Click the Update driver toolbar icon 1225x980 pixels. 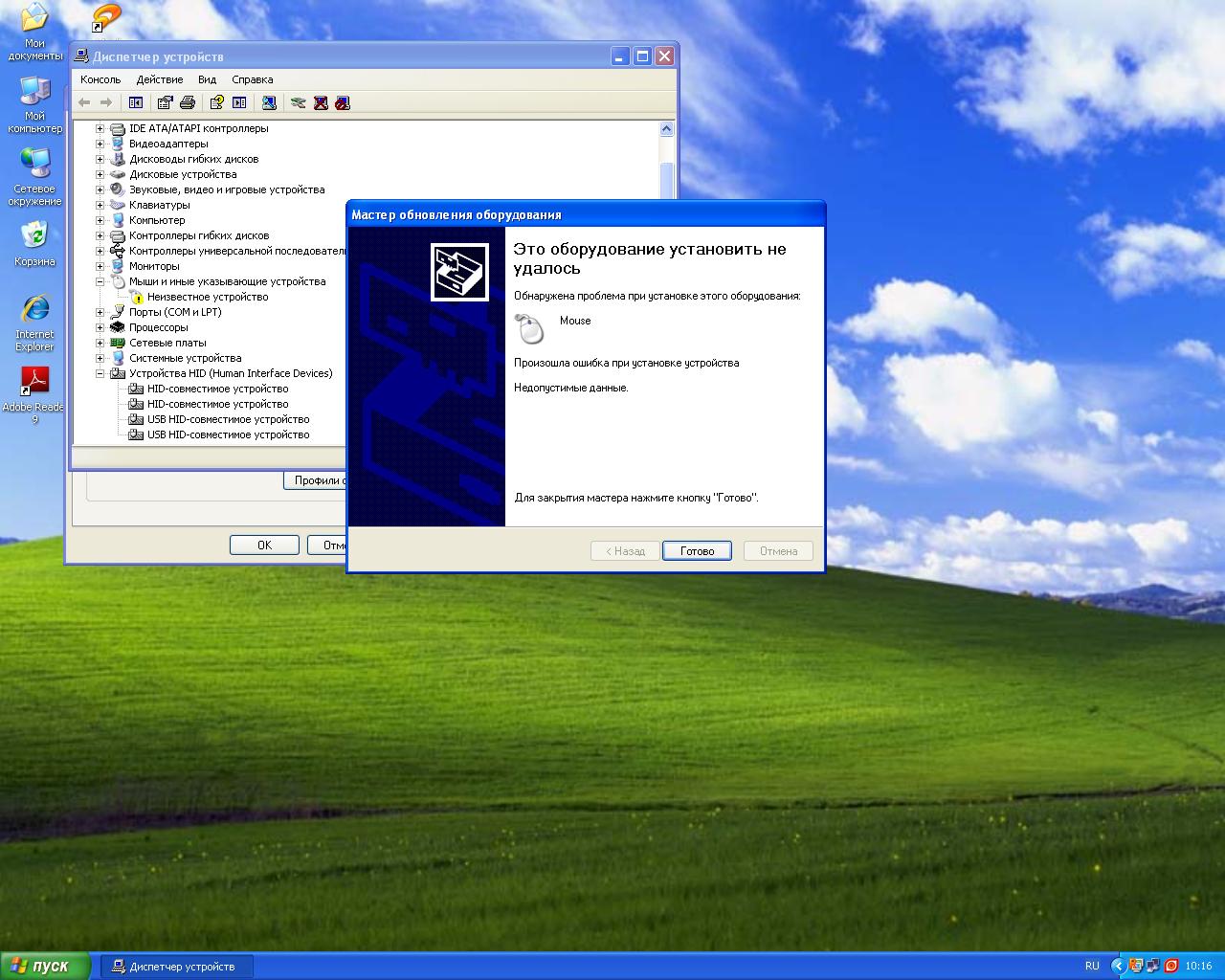[298, 102]
